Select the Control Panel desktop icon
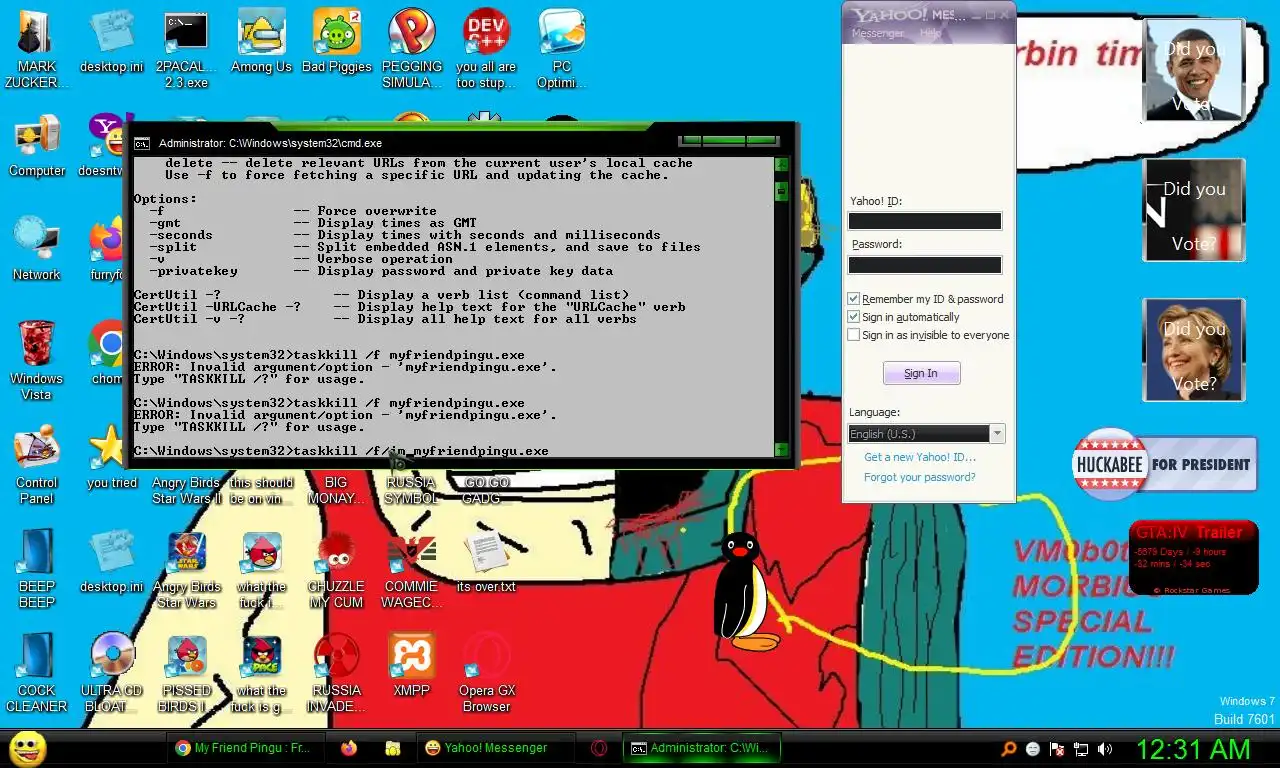Viewport: 1280px width, 768px height. [x=37, y=465]
